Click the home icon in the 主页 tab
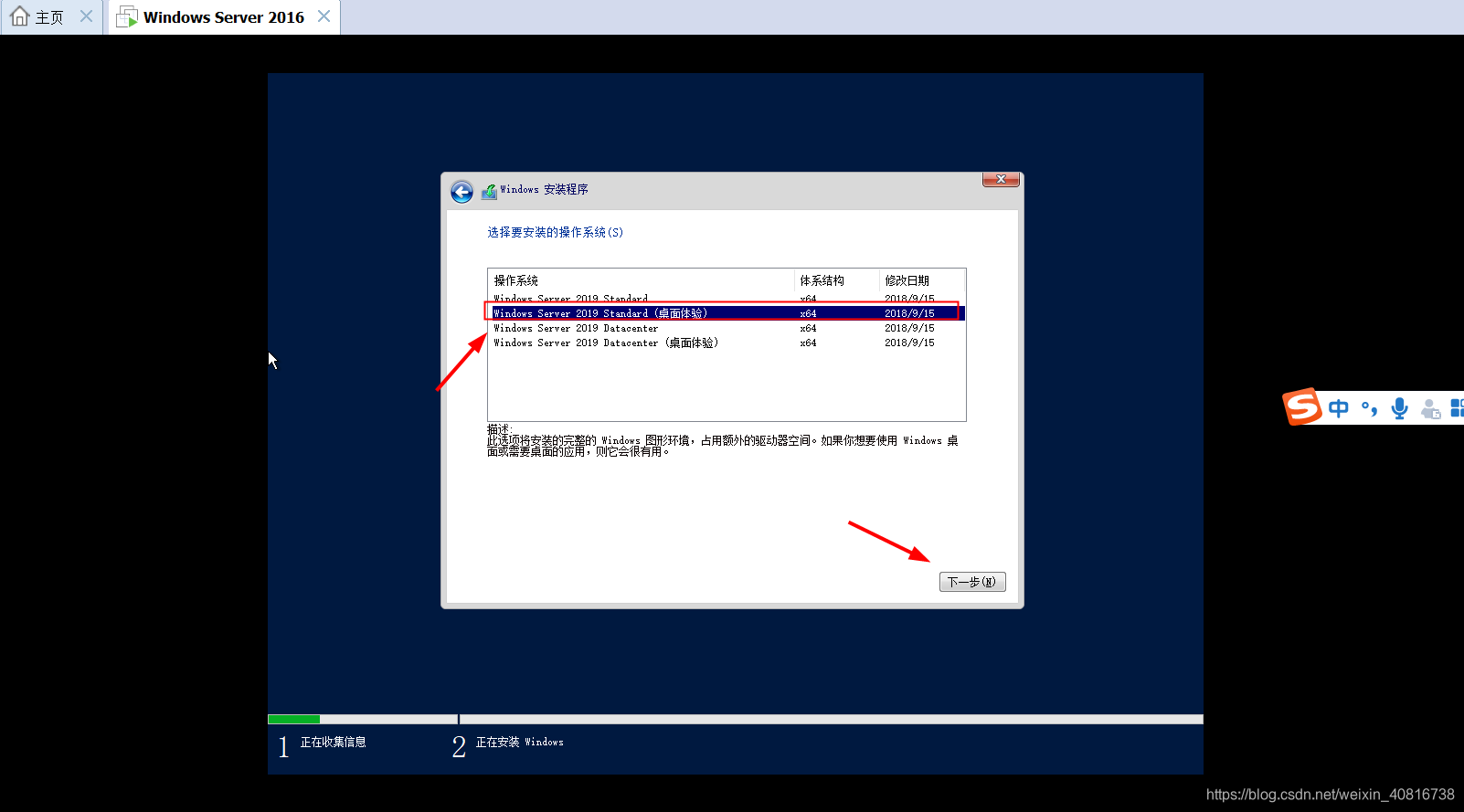This screenshot has width=1464, height=812. click(x=20, y=16)
